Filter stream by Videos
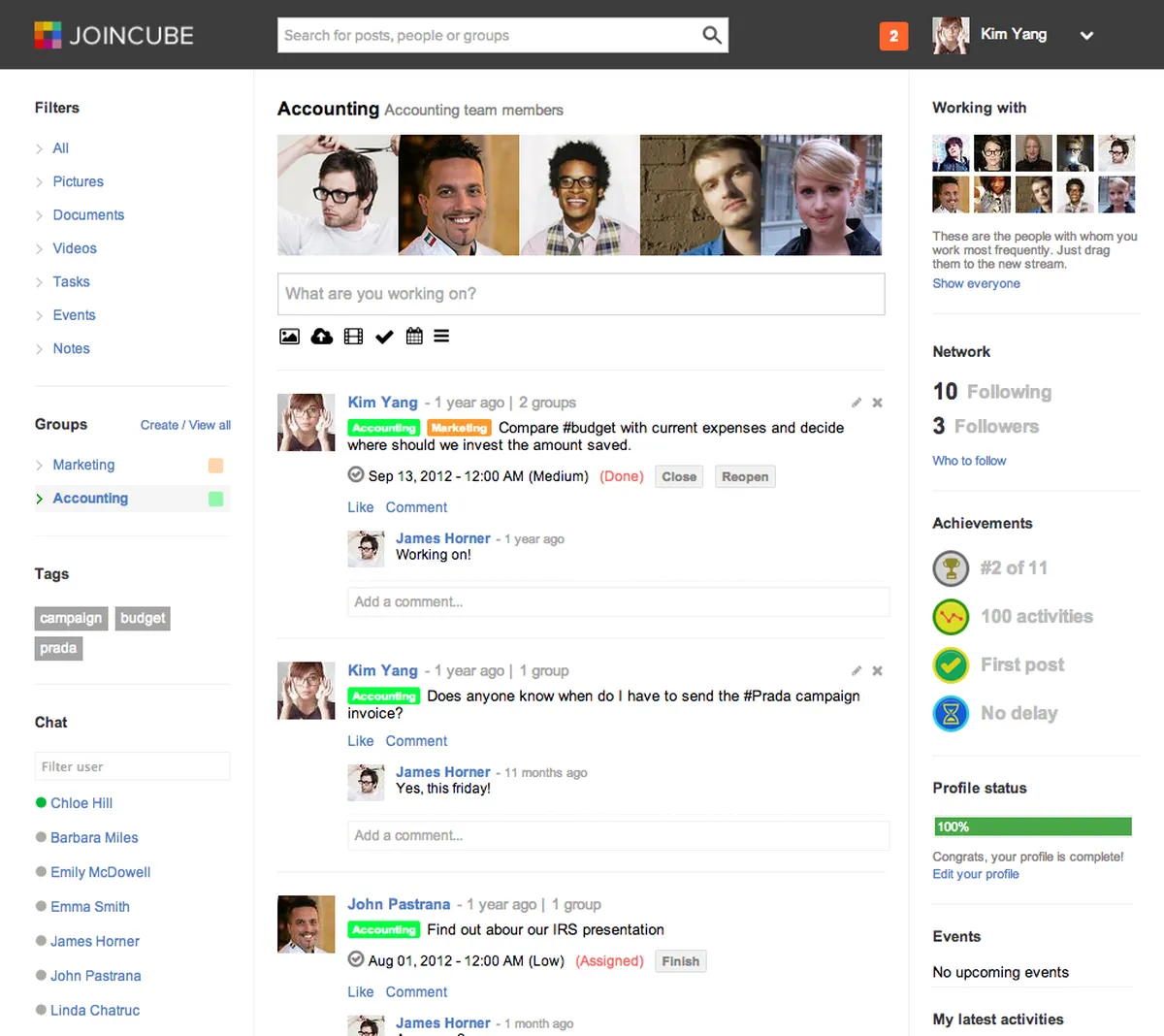Image resolution: width=1164 pixels, height=1036 pixels. (x=75, y=248)
